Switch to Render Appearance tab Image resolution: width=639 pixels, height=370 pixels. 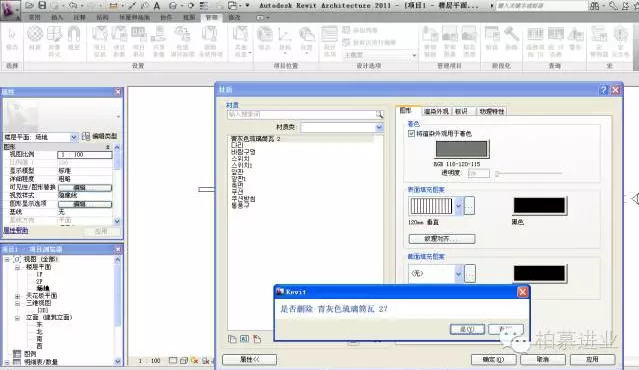(x=436, y=111)
